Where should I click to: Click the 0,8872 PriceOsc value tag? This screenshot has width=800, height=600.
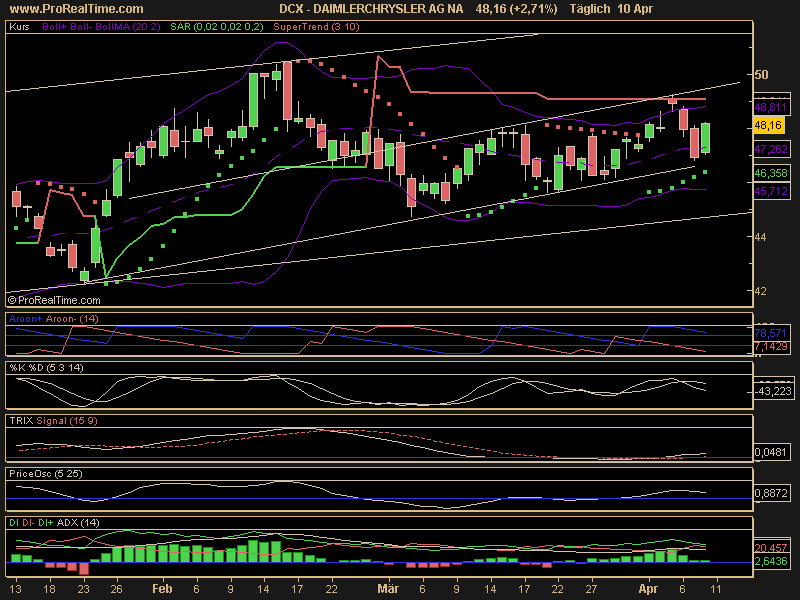(770, 493)
